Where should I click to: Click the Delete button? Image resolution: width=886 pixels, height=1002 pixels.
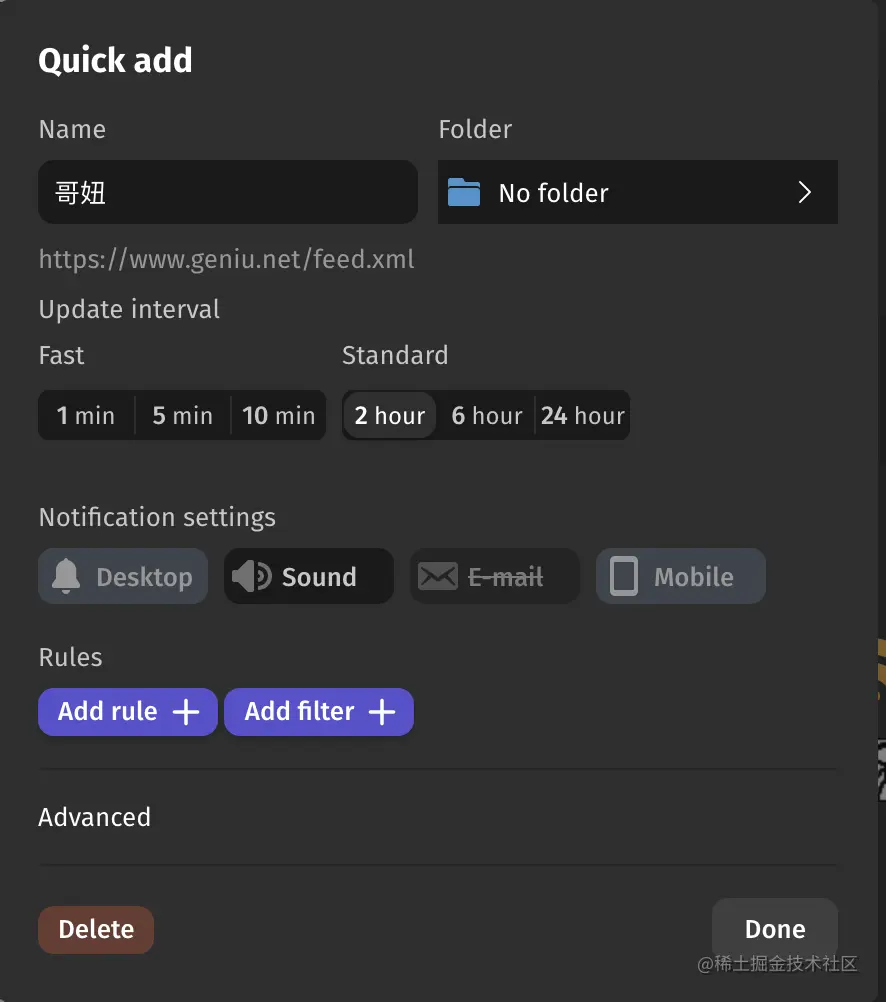point(96,930)
